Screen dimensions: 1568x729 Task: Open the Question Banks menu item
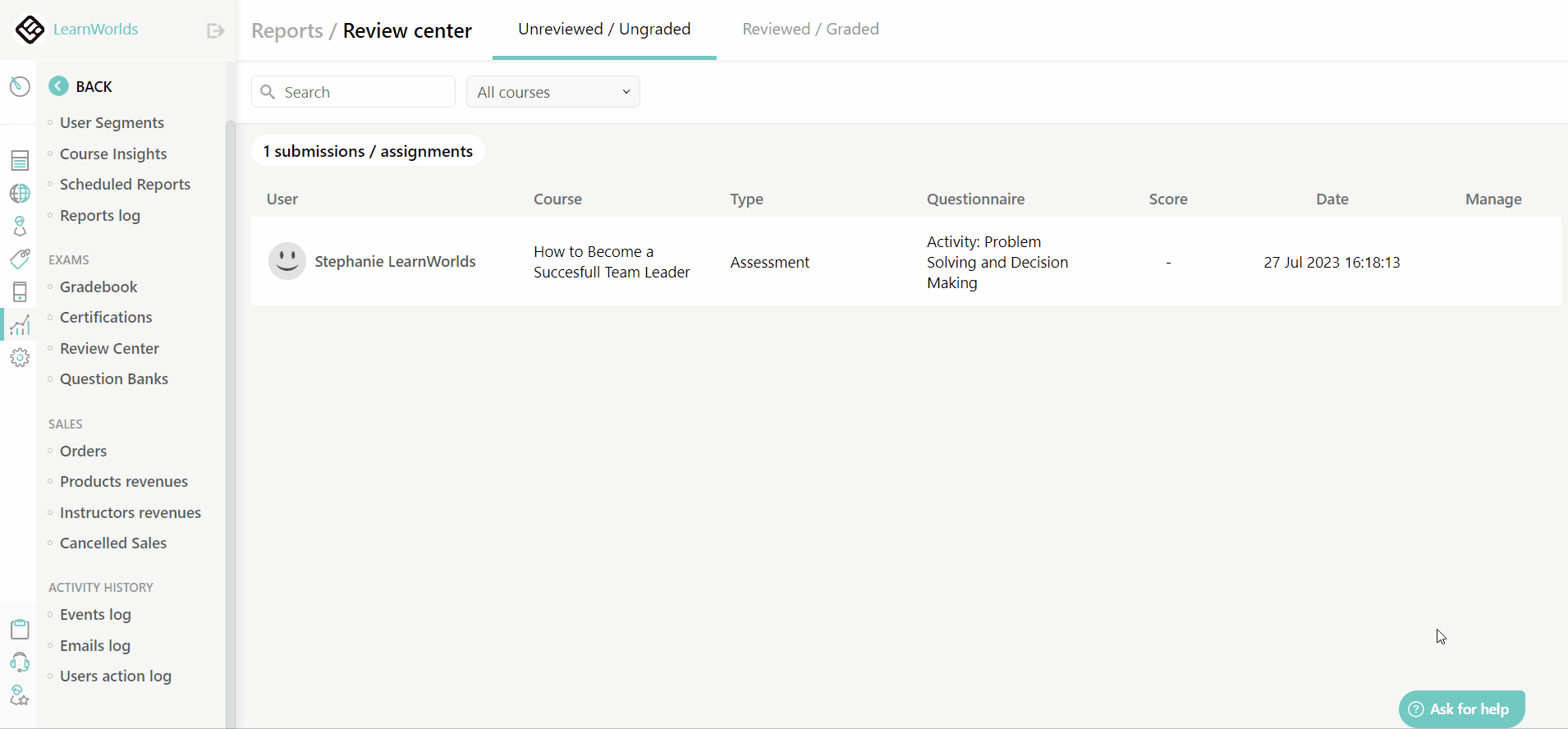click(x=114, y=378)
